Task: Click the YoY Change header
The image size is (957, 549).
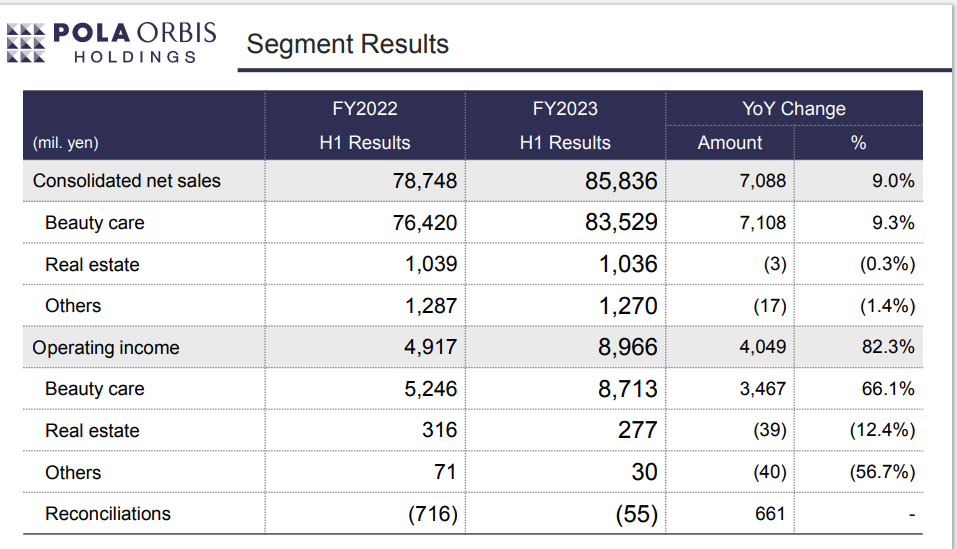Action: pyautogui.click(x=794, y=109)
